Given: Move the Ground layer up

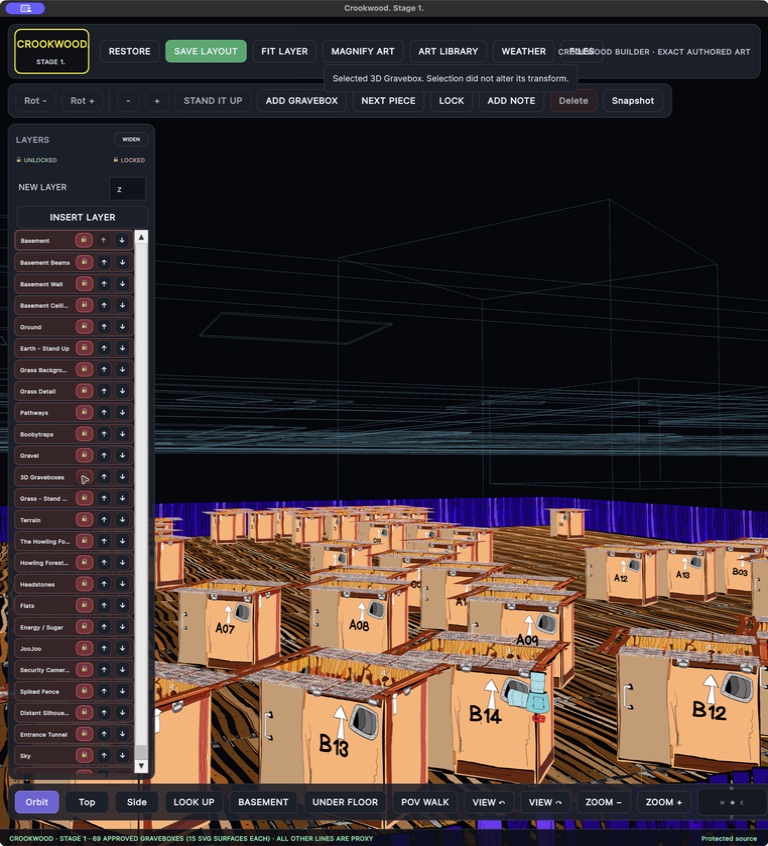Looking at the screenshot, I should [x=104, y=326].
